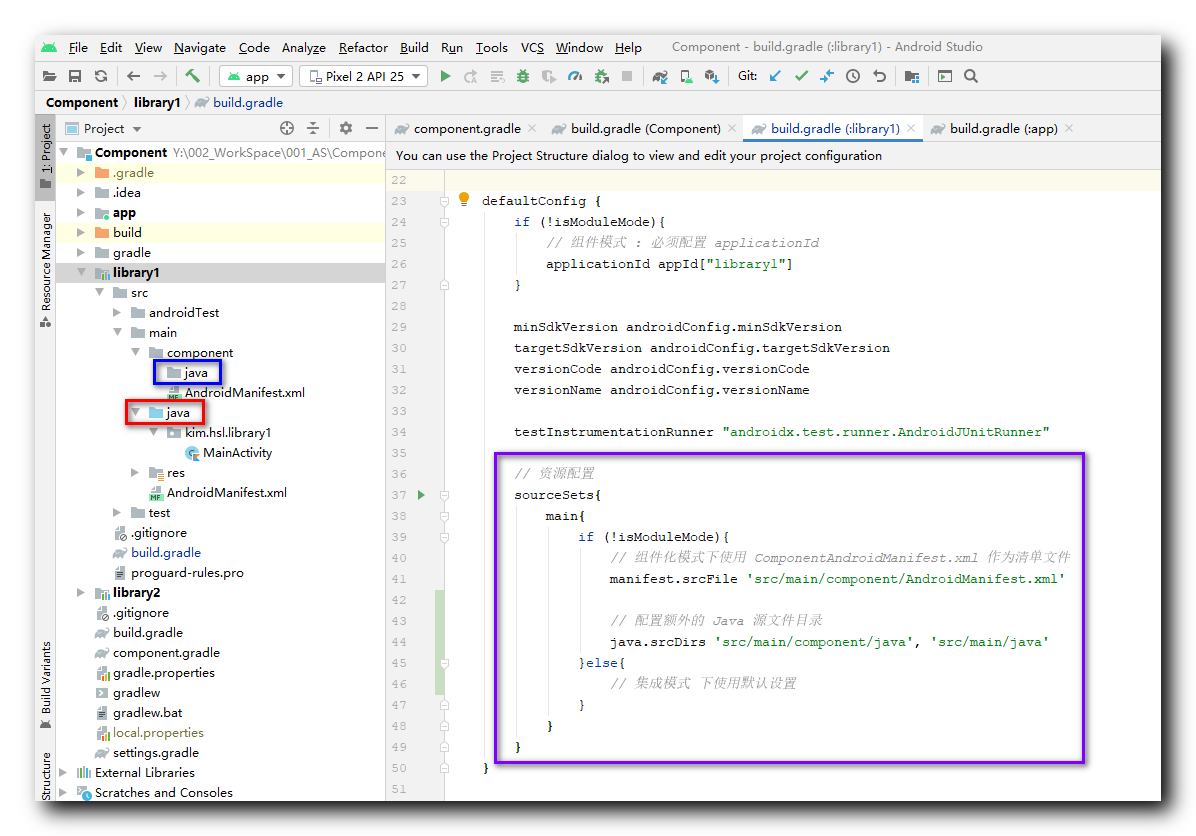Image resolution: width=1196 pixels, height=836 pixels.
Task: Click the Component breadcrumb
Action: click(82, 102)
